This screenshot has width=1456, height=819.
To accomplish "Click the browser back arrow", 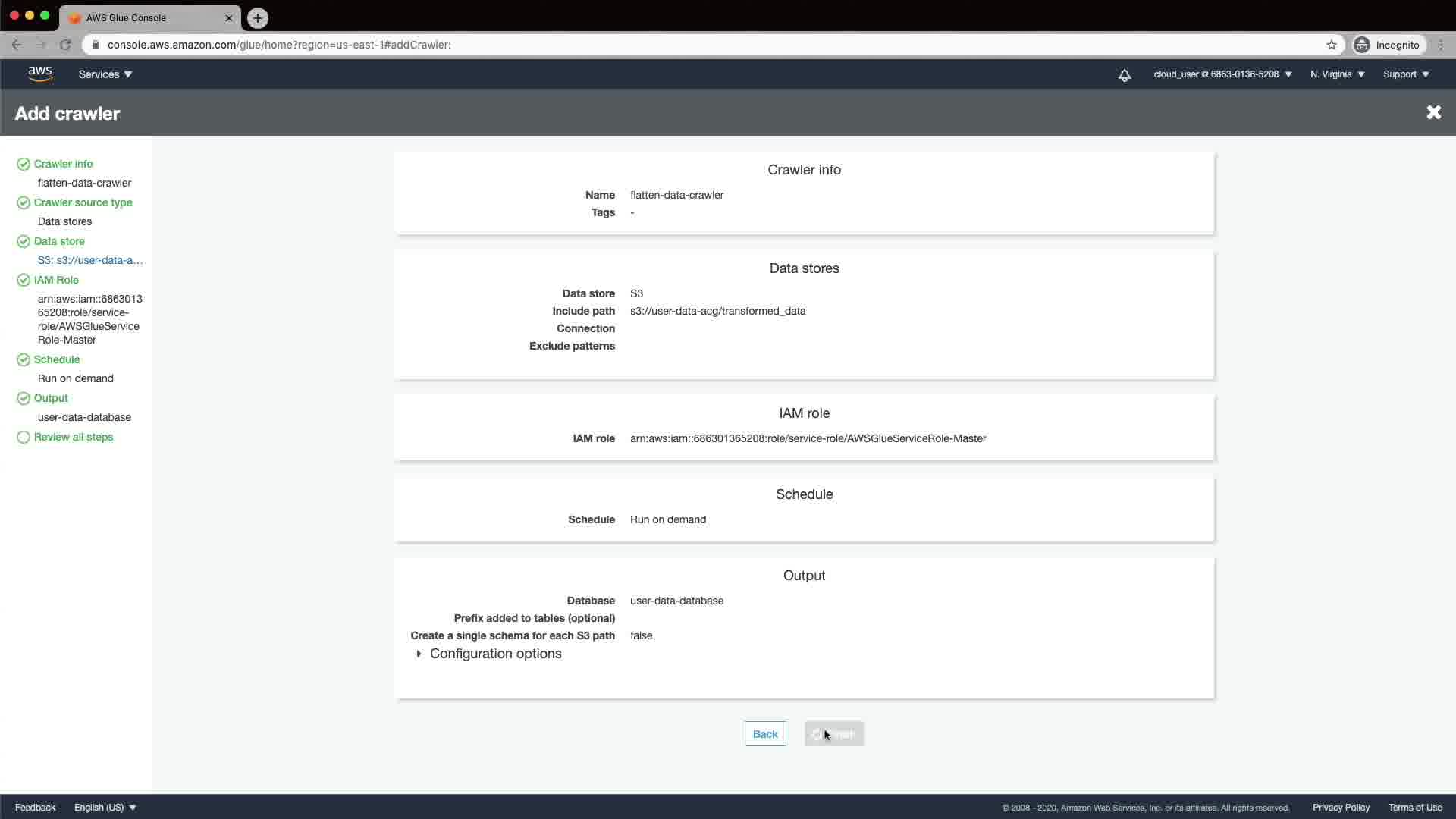I will coord(17,45).
